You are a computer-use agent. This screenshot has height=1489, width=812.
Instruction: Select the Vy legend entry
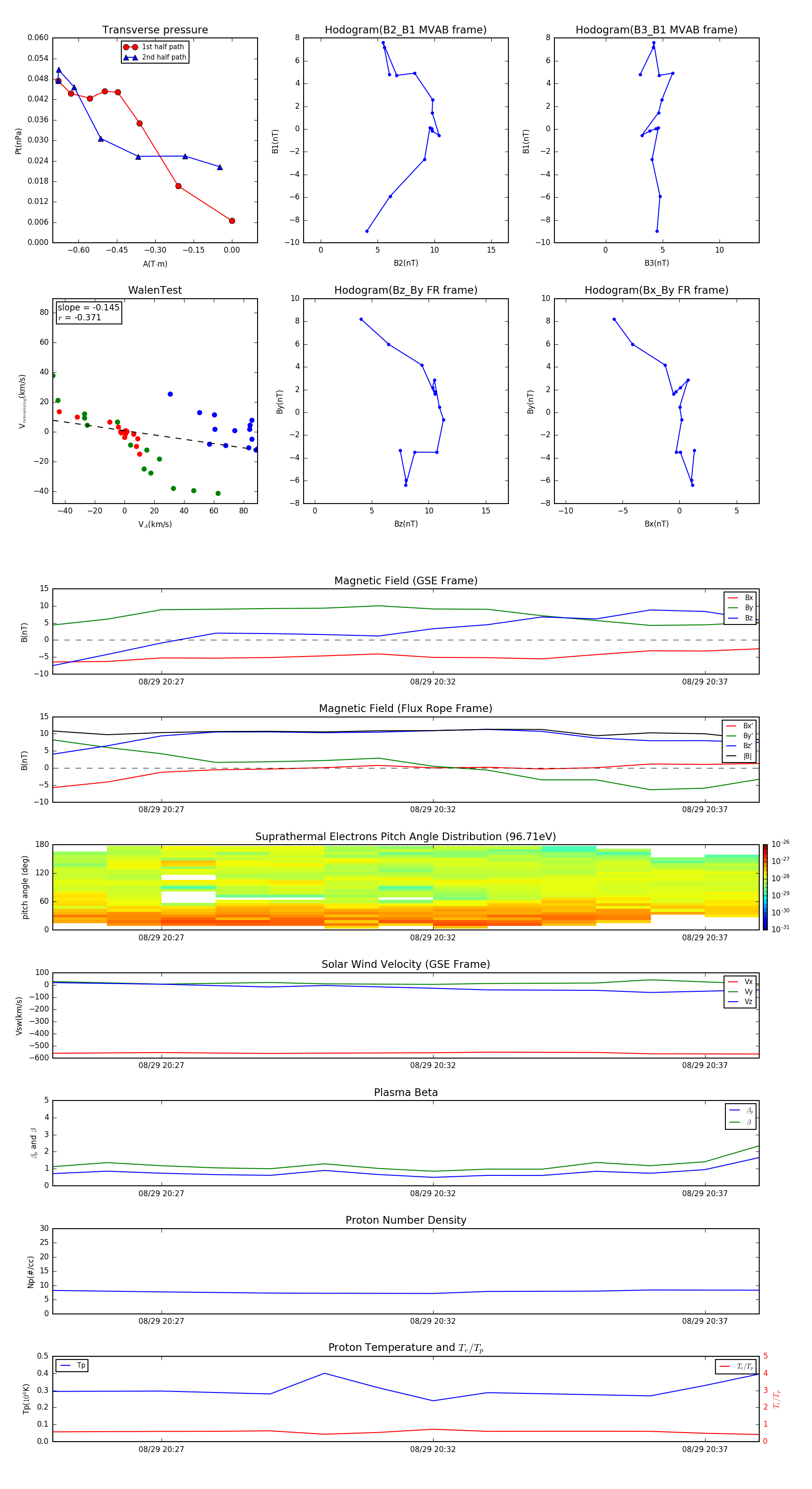[x=740, y=991]
